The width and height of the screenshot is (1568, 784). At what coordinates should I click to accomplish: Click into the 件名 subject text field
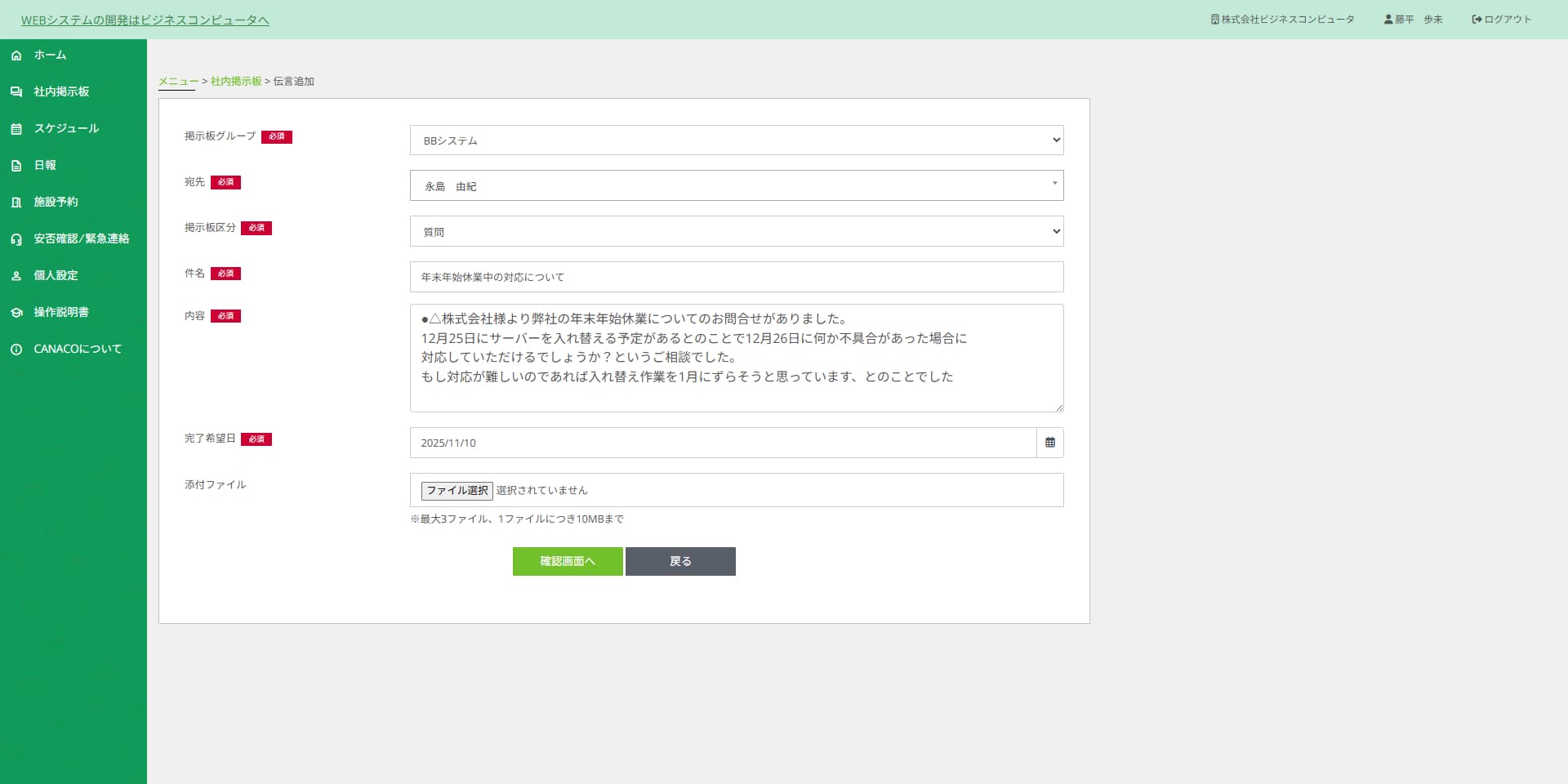point(736,277)
